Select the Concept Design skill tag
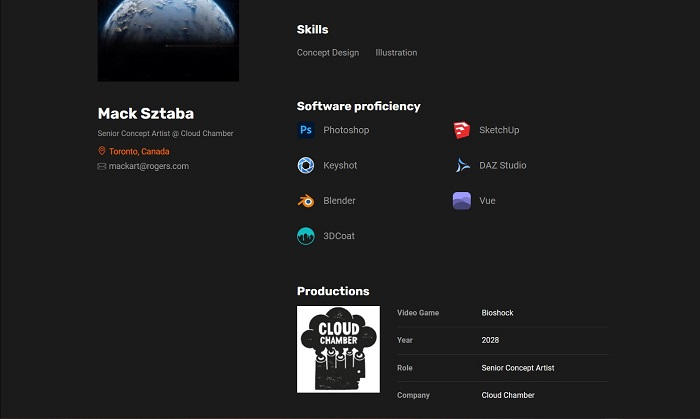Screen dimensions: 700x419 pos(328,53)
